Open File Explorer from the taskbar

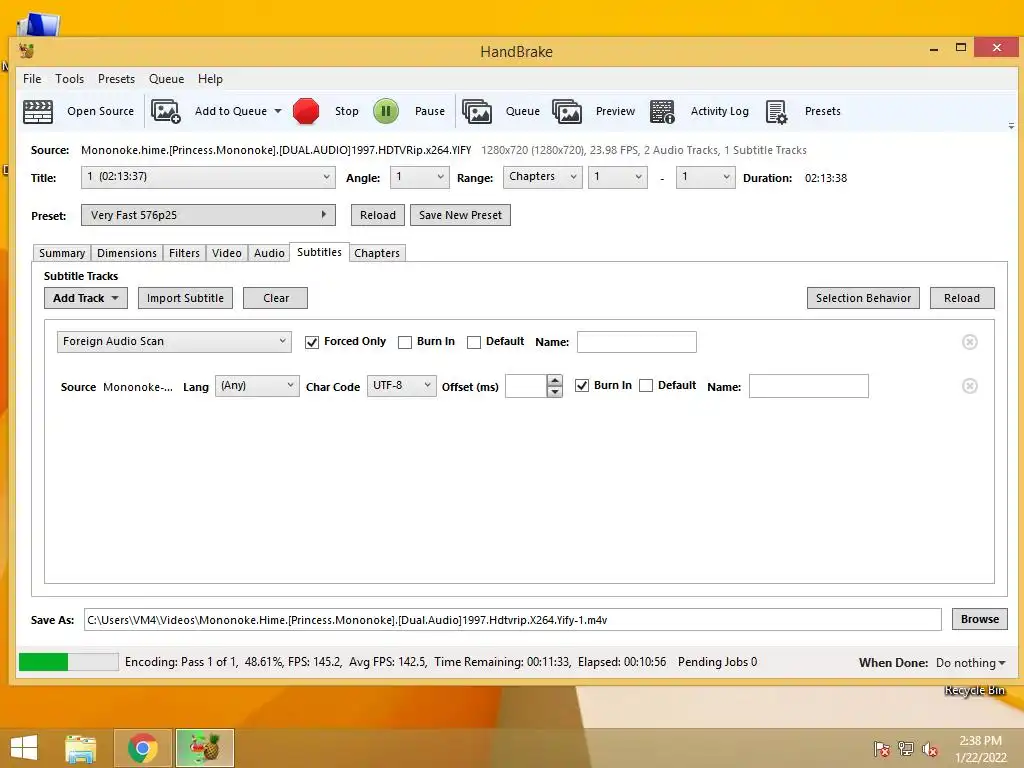[81, 748]
